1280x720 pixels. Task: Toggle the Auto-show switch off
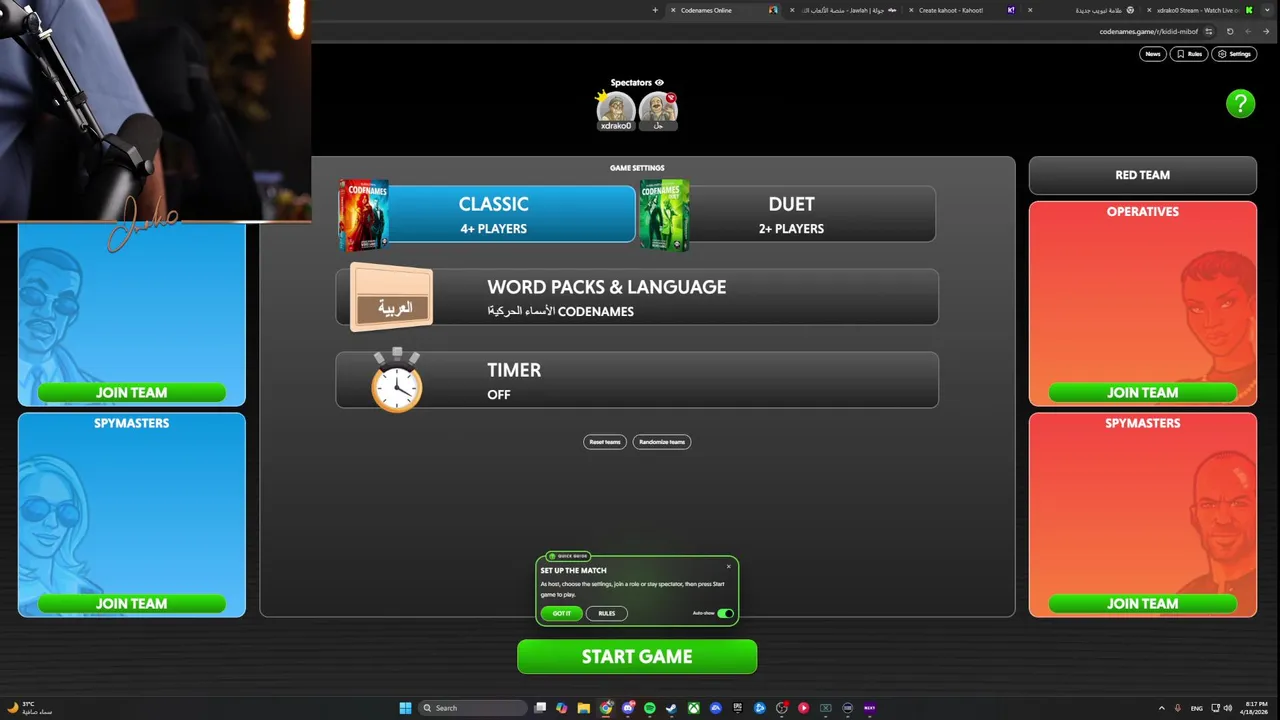click(725, 613)
